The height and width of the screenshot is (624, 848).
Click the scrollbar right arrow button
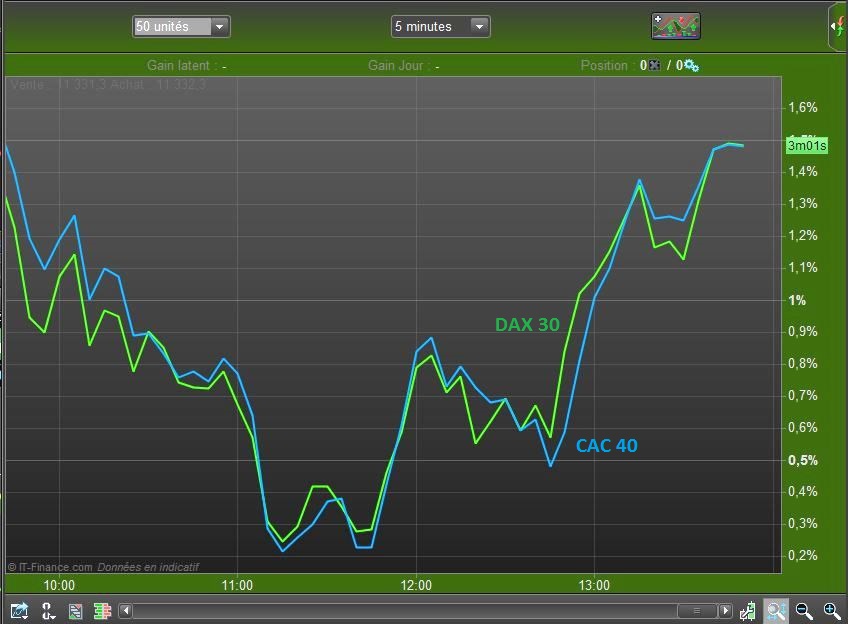tap(725, 611)
